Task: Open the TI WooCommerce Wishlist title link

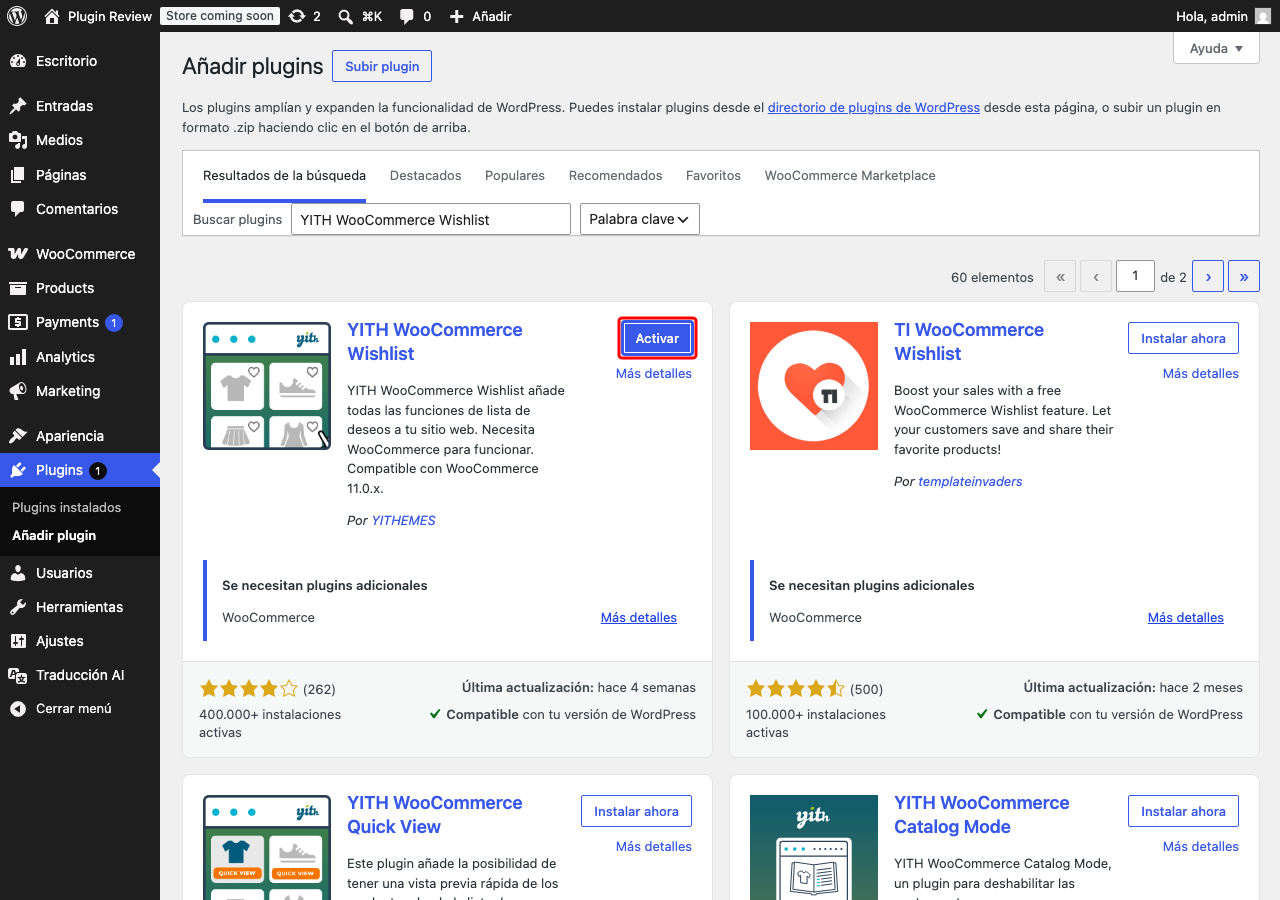Action: point(969,341)
